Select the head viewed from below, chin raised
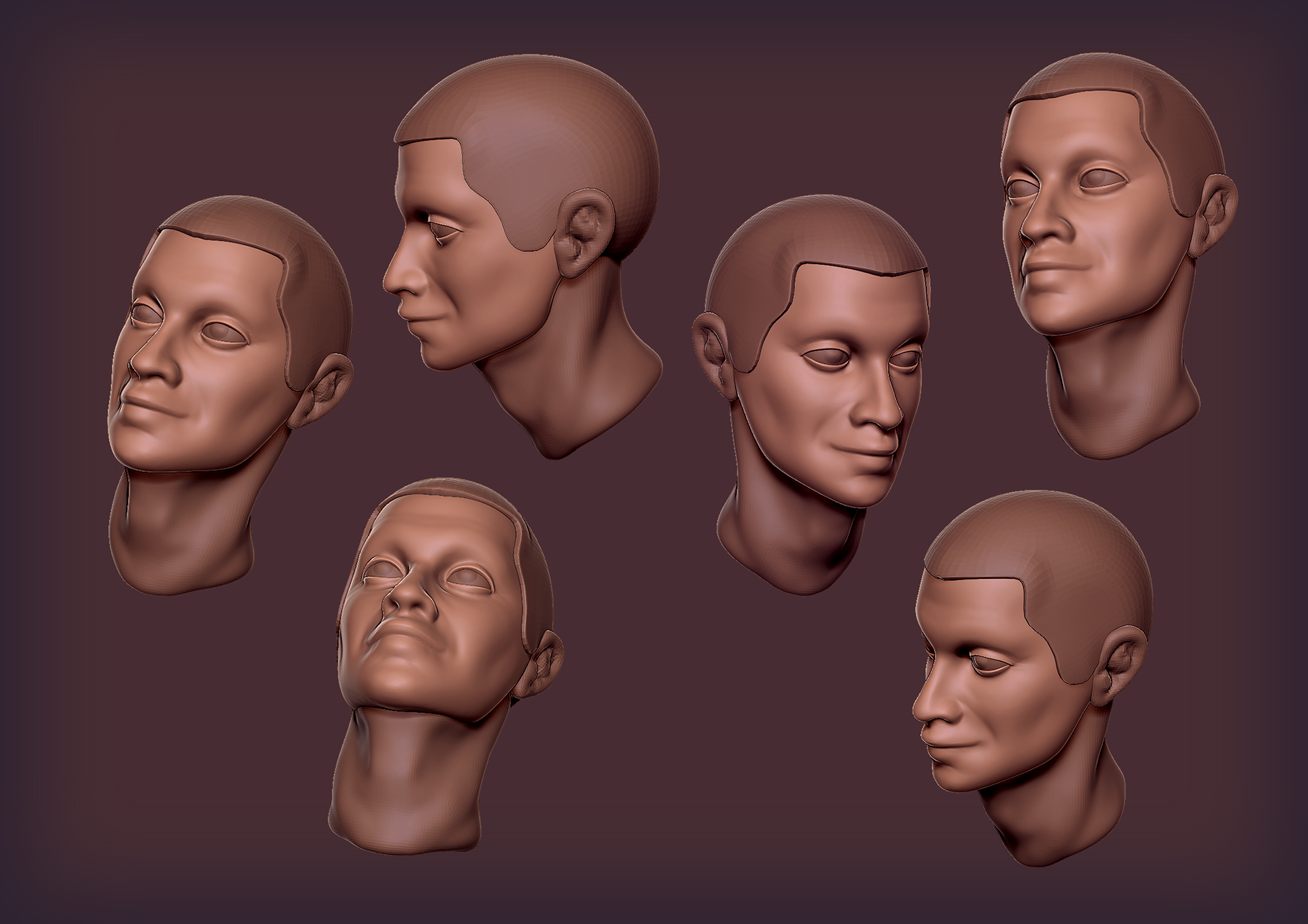Viewport: 1308px width, 924px height. tap(446, 666)
